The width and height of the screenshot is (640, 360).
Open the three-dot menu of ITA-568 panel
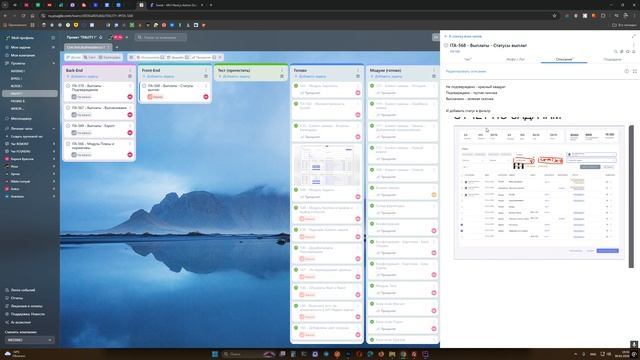tap(634, 45)
